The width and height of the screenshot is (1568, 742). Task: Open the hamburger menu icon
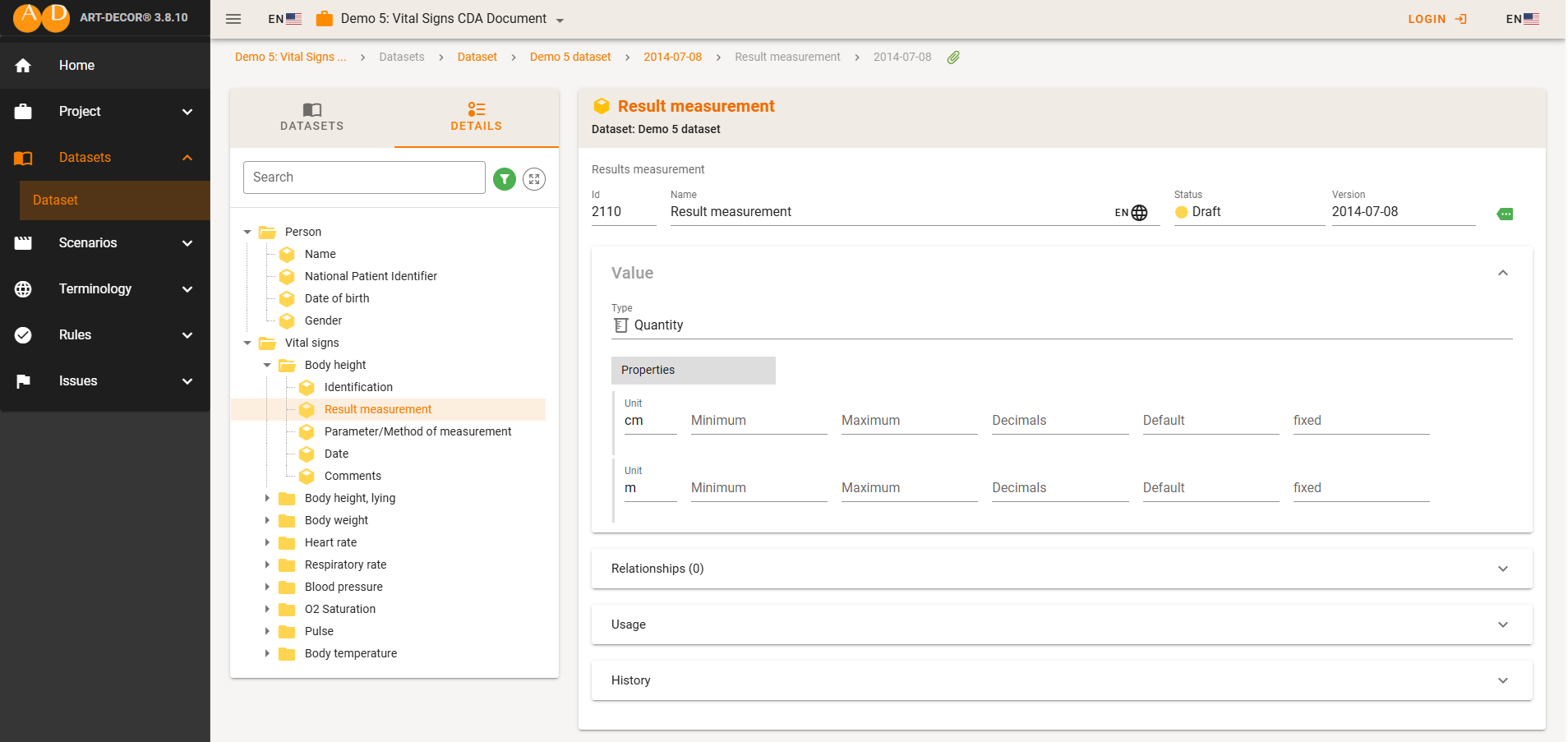tap(233, 19)
